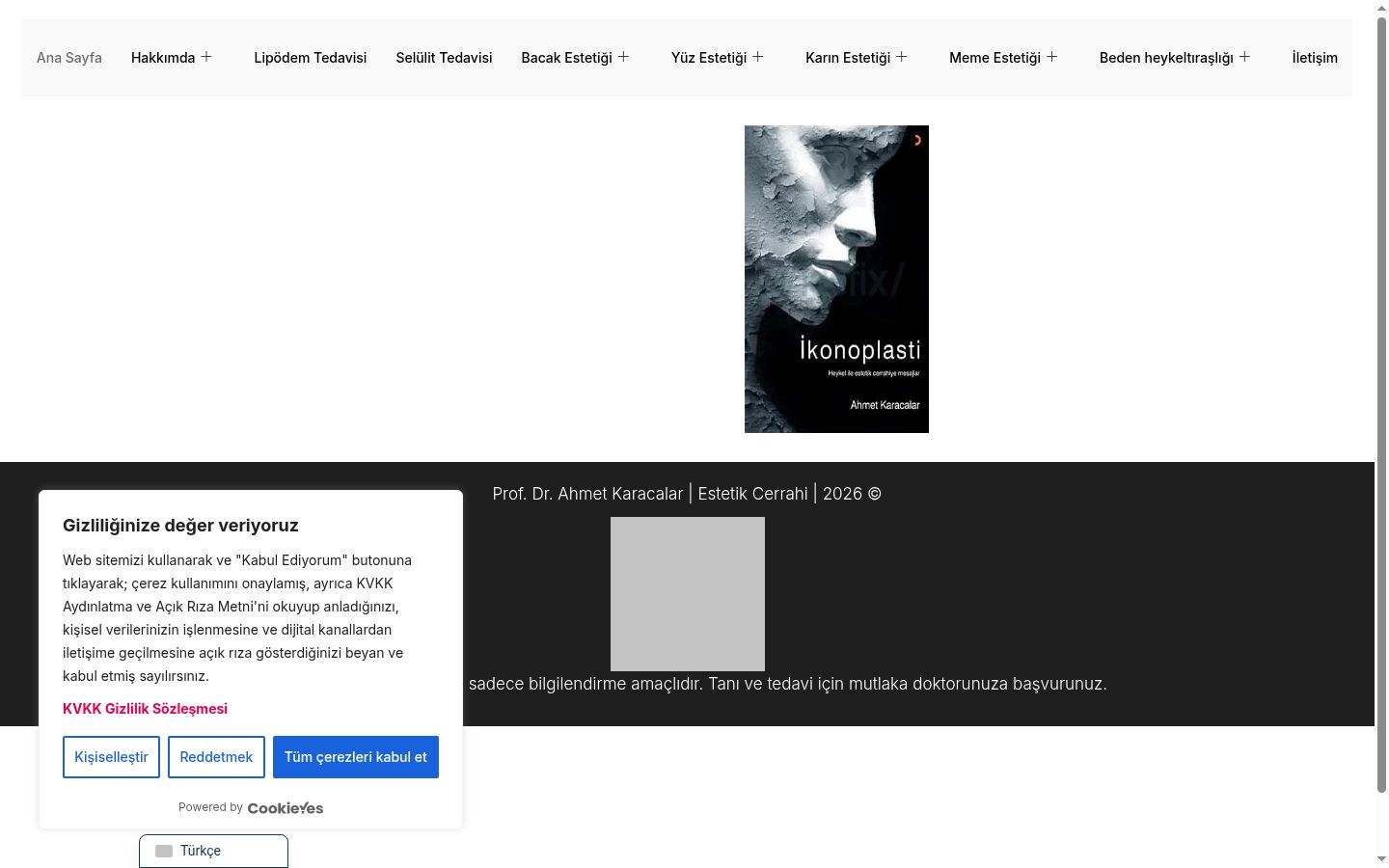Expand the Karın Estetiği plus icon
Viewport: 1389px width, 868px height.
902,57
